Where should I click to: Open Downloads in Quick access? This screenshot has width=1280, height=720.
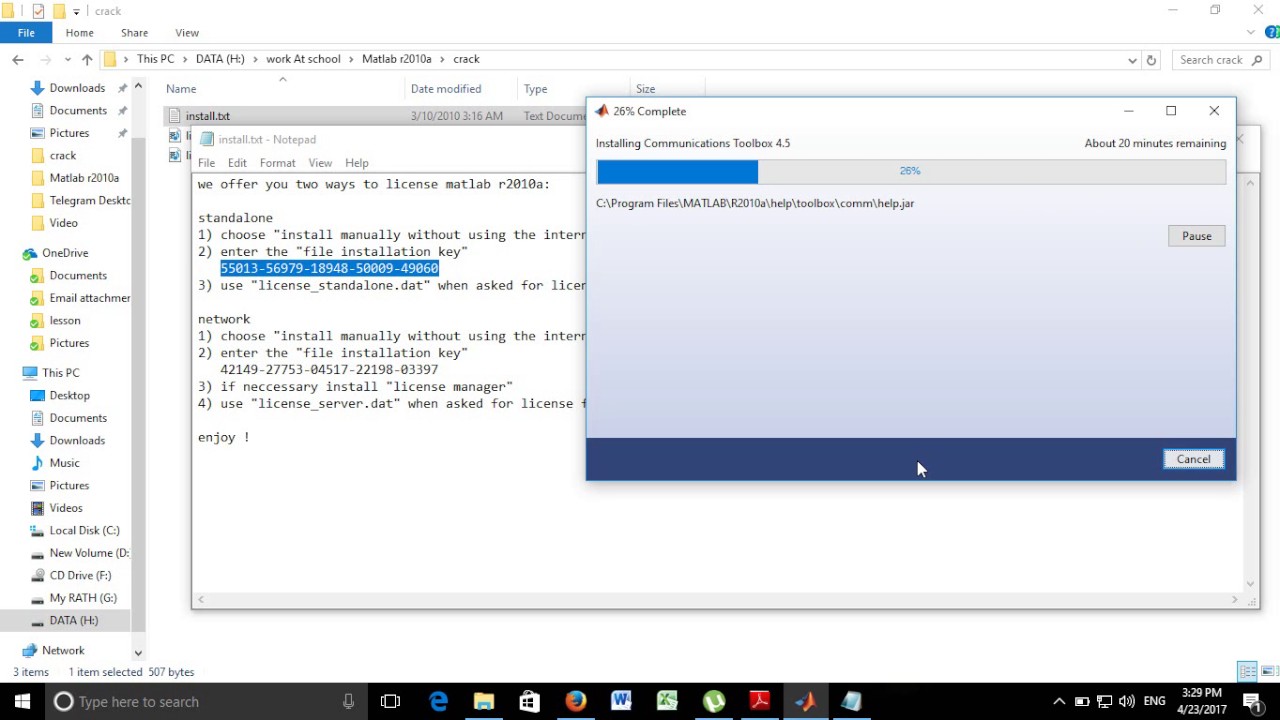click(x=77, y=88)
